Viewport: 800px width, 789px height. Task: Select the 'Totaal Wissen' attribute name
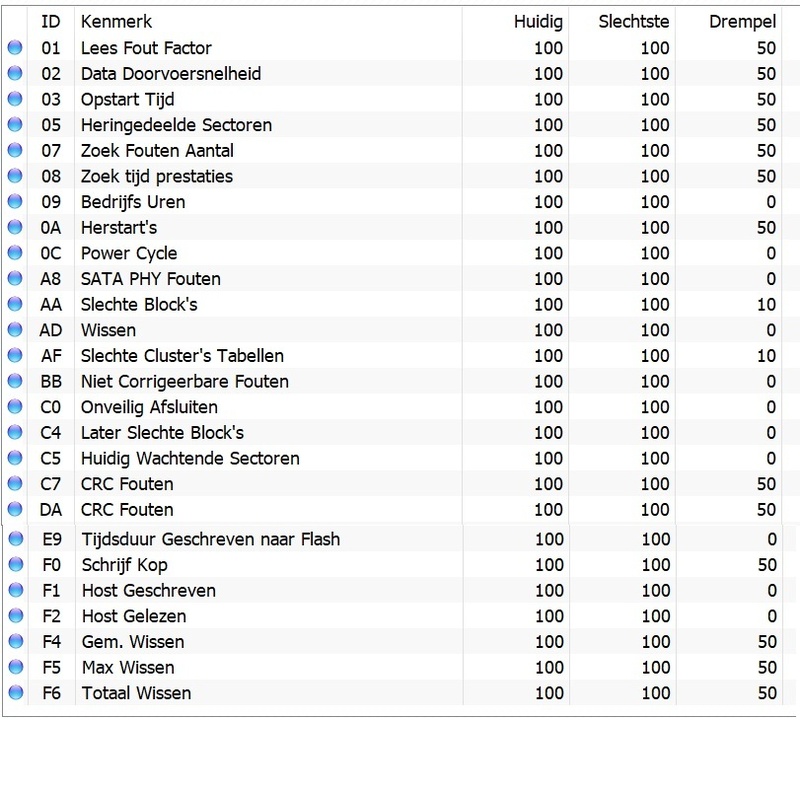tap(136, 693)
